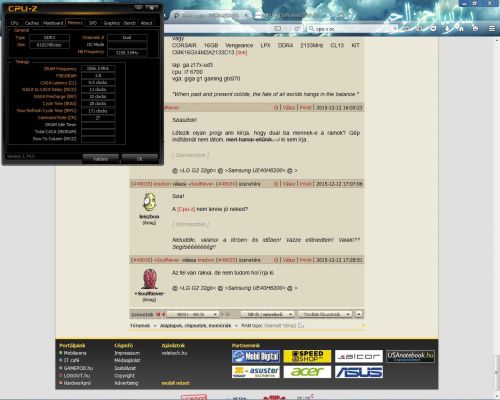
Task: Select the SPD tab in CPU-Z
Action: [x=93, y=23]
